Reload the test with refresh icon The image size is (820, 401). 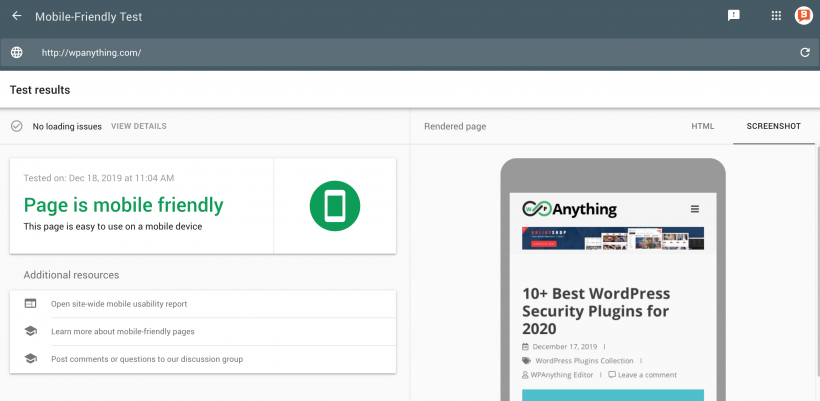click(805, 53)
